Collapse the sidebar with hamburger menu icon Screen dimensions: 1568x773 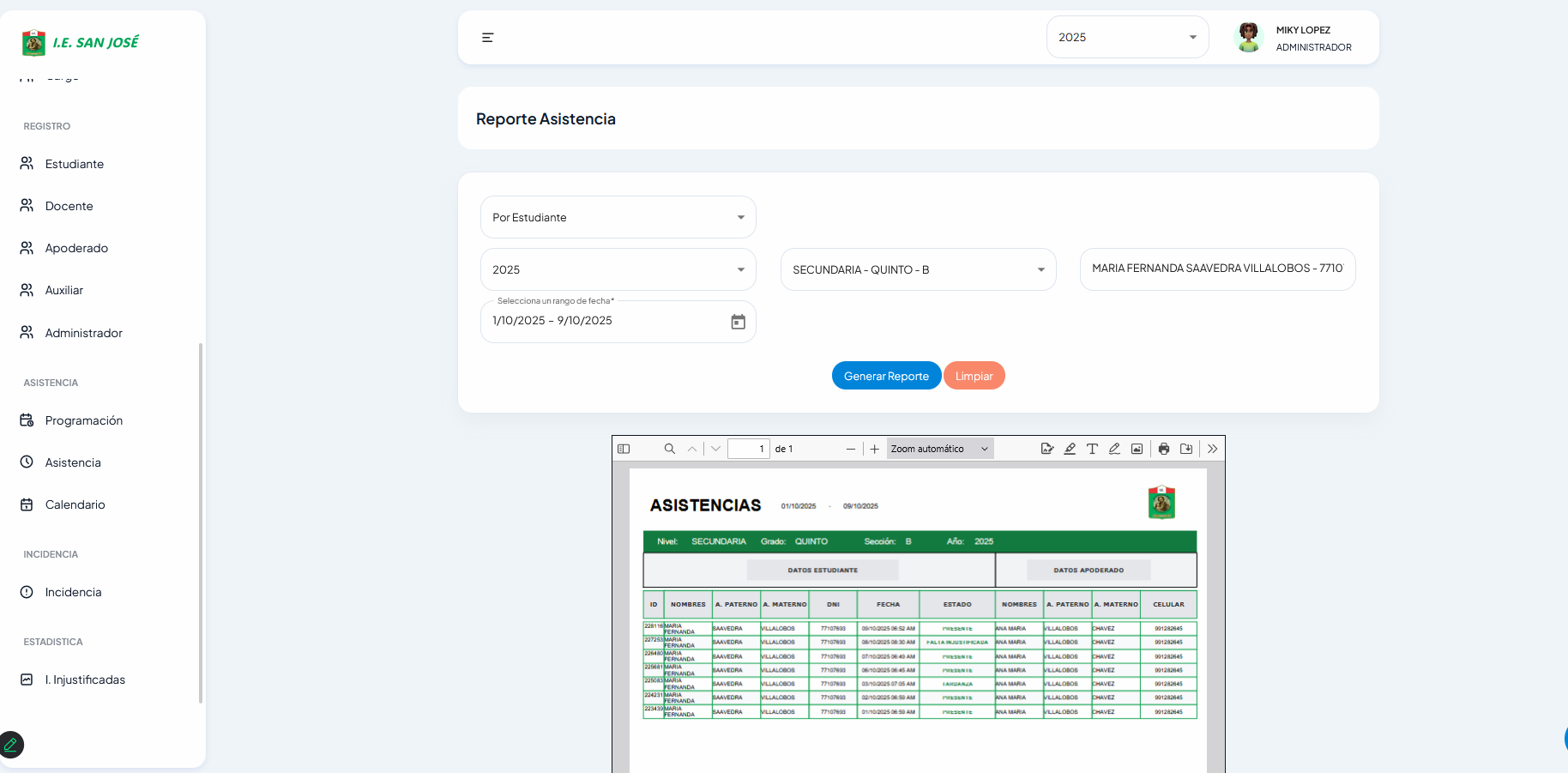pyautogui.click(x=488, y=38)
